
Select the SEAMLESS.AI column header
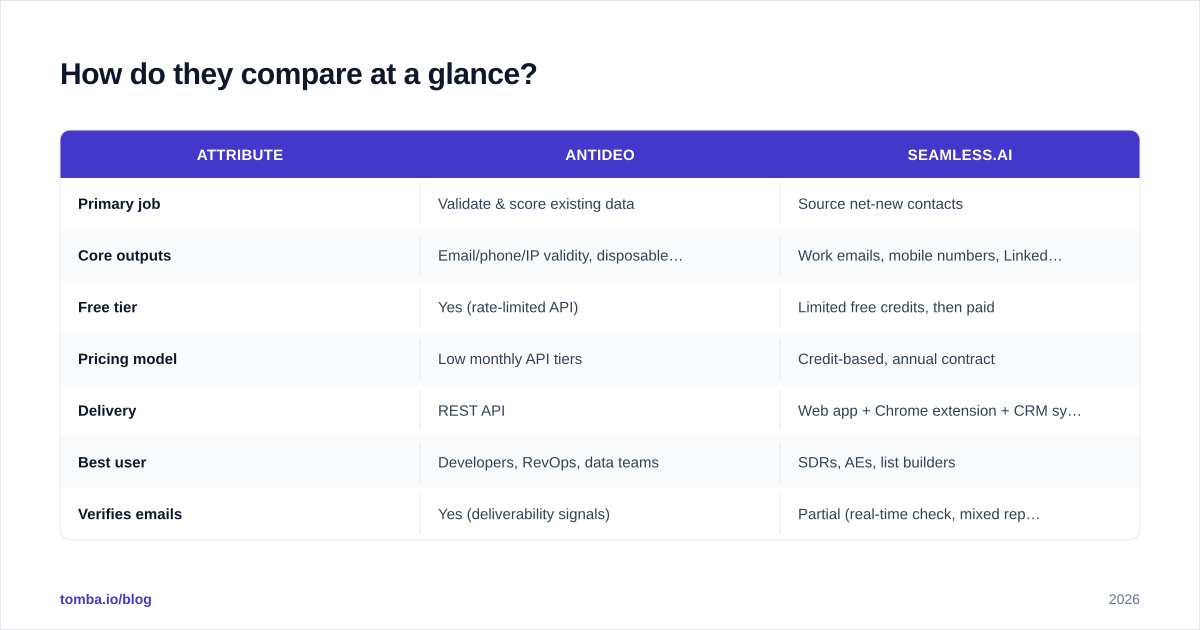(x=960, y=155)
